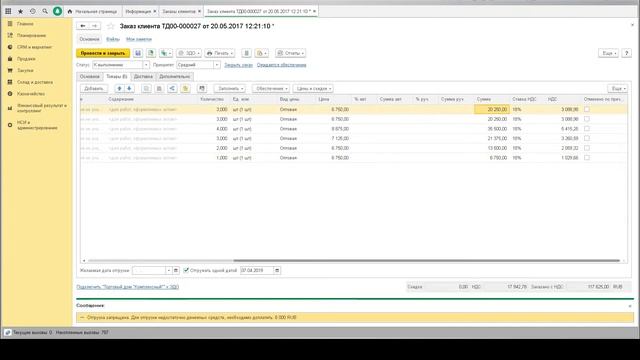
Task: Toggle cancel checkbox in row with sum 21 375,00
Action: pyautogui.click(x=587, y=138)
